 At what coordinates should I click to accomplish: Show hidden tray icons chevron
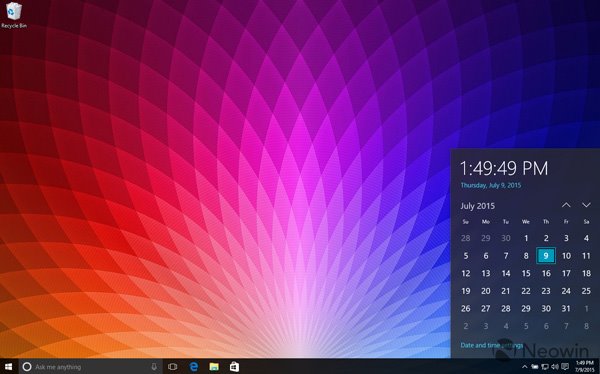(x=525, y=367)
